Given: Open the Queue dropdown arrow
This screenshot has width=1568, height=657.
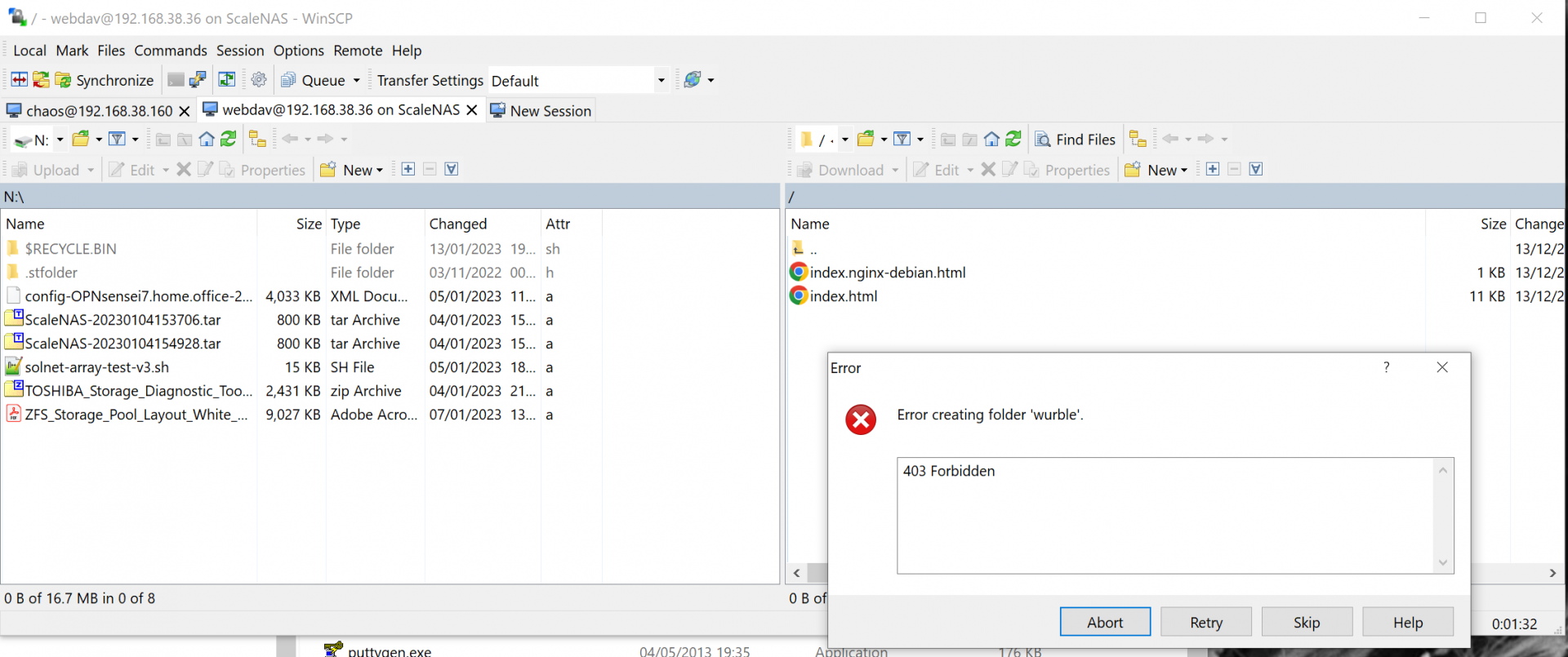Looking at the screenshot, I should [x=356, y=80].
